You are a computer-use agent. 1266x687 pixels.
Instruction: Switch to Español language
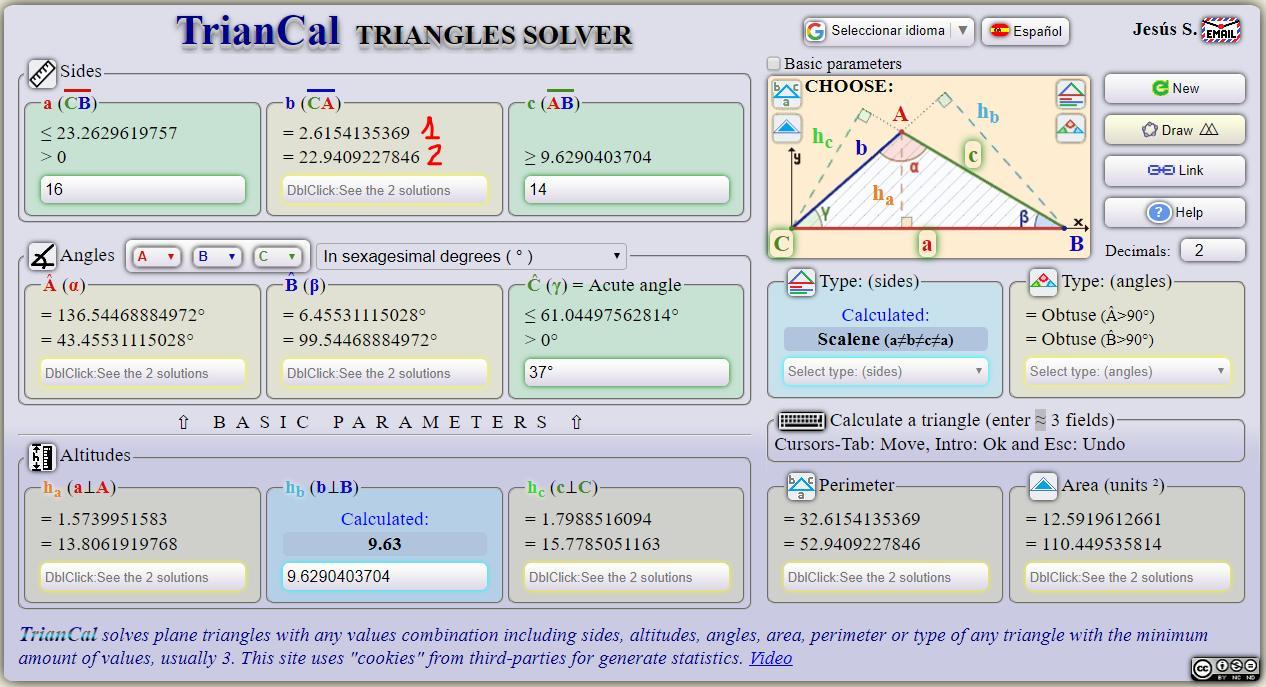(1025, 31)
